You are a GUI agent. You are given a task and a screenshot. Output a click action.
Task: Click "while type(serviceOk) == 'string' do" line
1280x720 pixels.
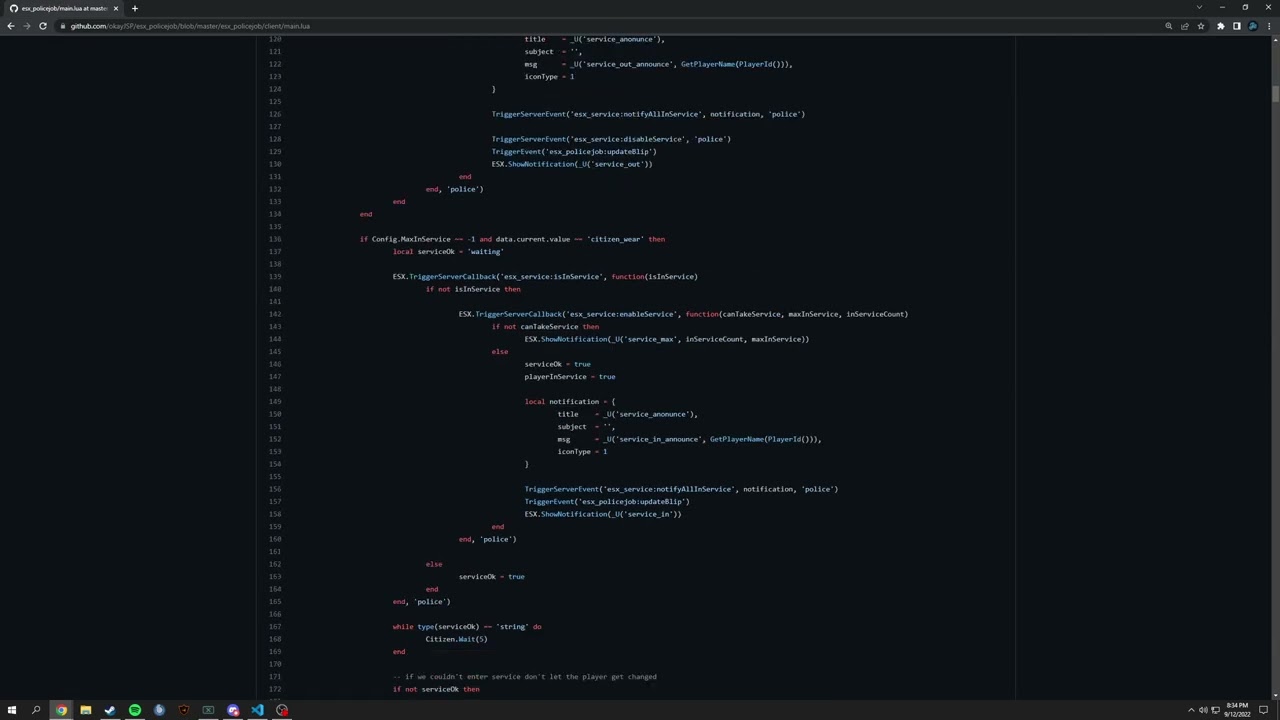(467, 626)
